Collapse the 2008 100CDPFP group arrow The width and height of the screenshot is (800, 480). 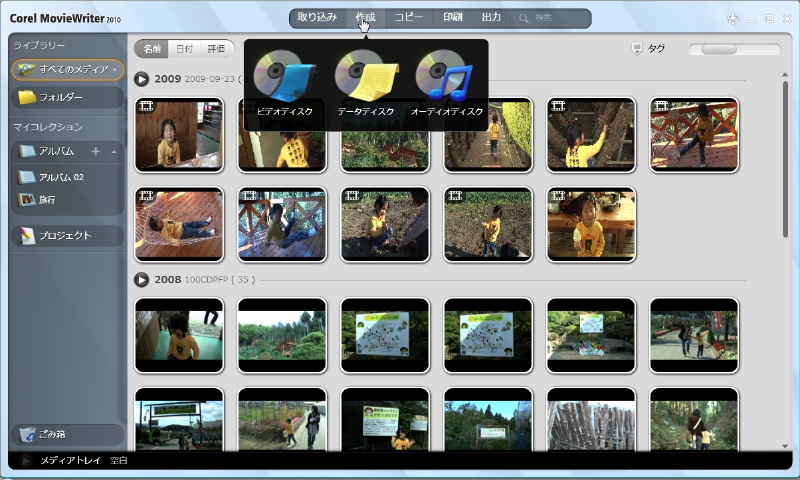142,280
